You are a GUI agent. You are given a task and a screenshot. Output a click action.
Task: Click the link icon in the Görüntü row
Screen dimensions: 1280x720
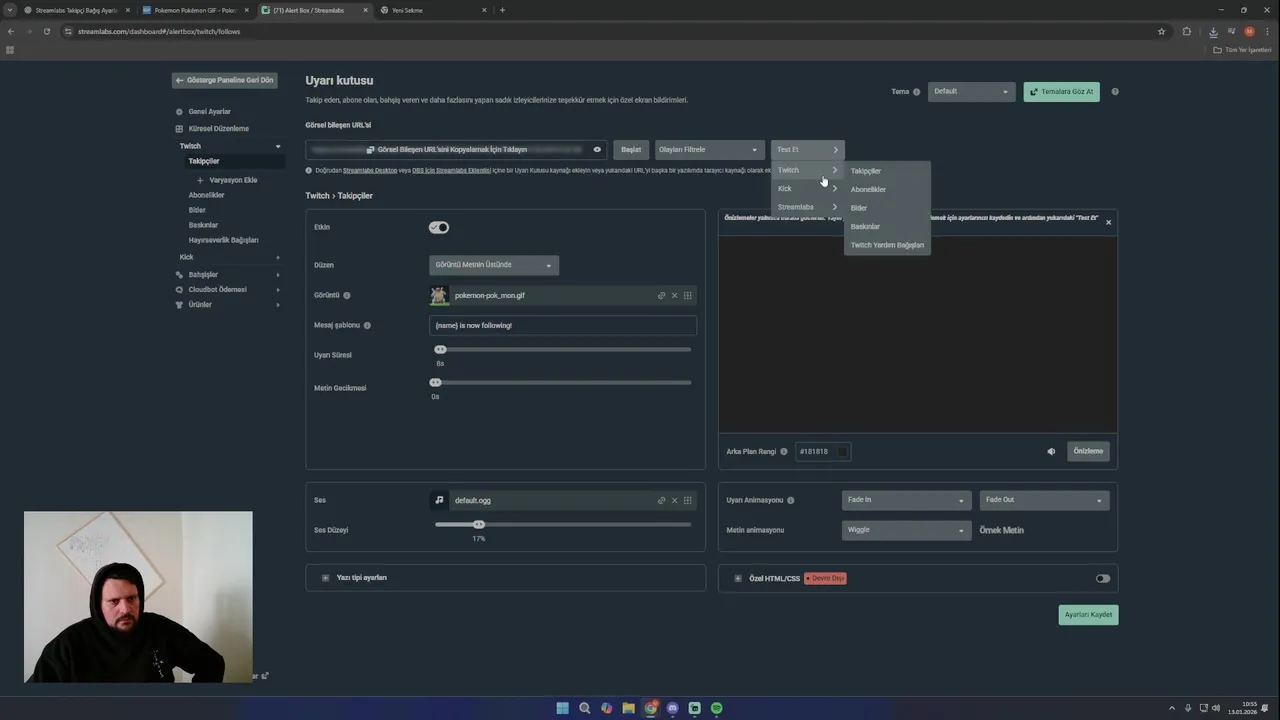point(661,296)
